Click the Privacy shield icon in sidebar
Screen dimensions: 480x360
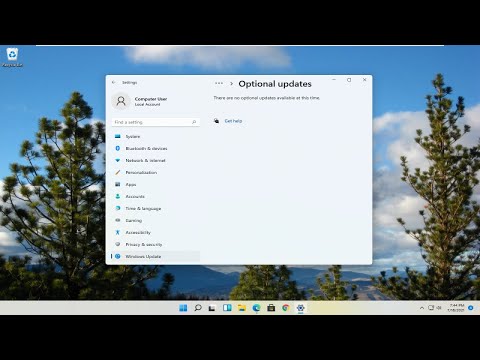[117, 244]
